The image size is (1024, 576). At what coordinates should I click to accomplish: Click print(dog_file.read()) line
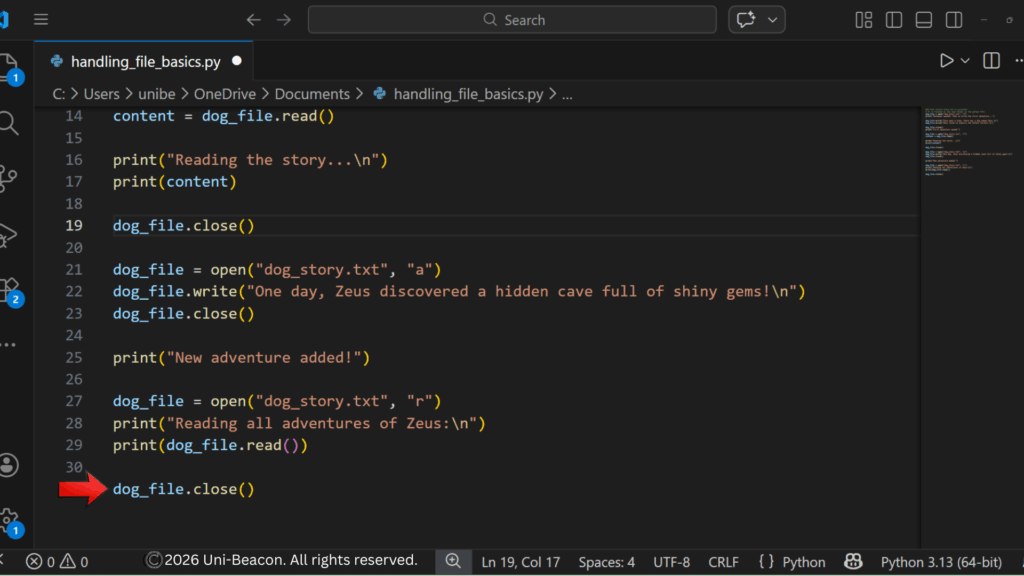(x=210, y=445)
